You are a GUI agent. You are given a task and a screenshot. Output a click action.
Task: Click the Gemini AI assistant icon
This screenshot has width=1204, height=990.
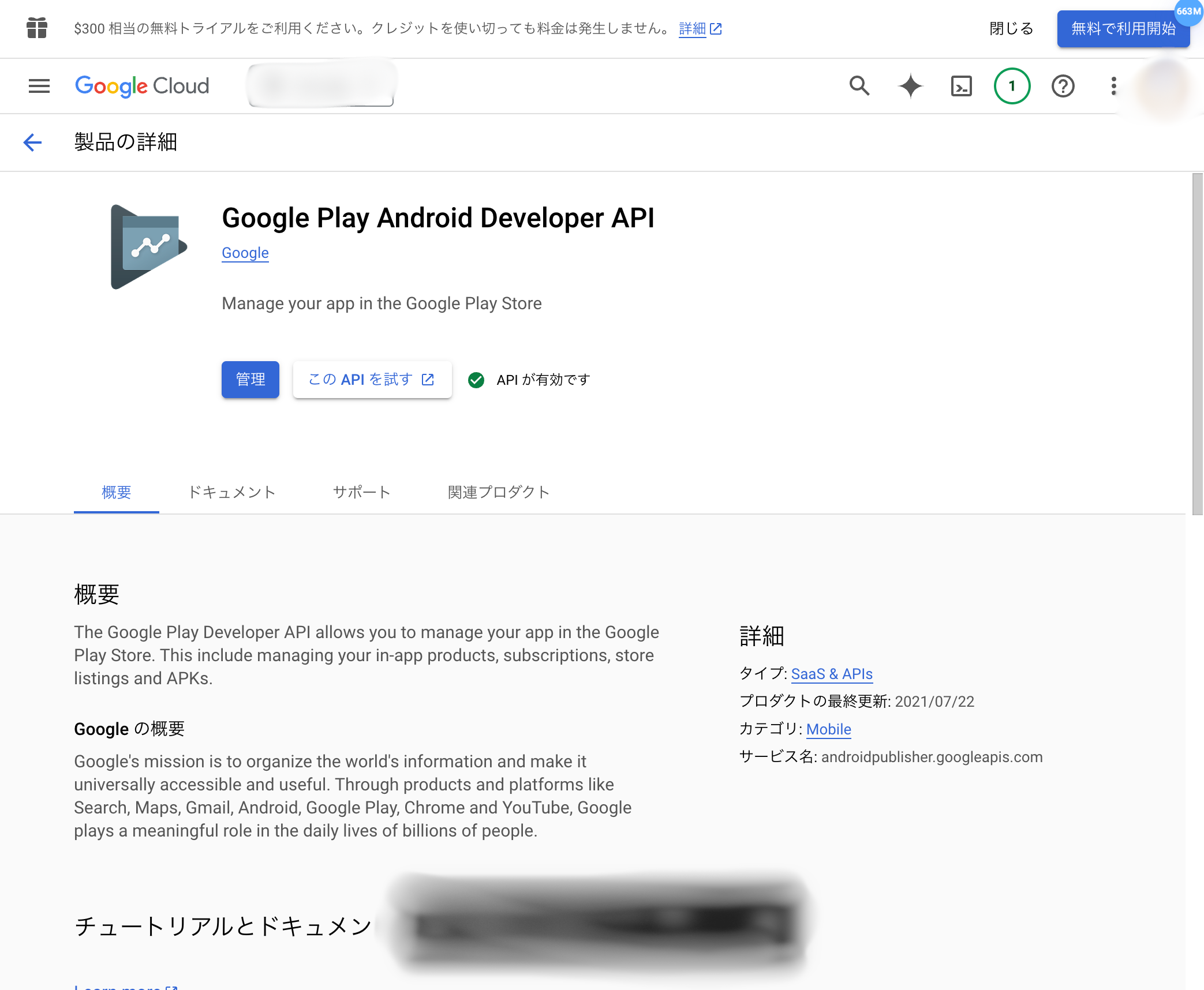[909, 85]
